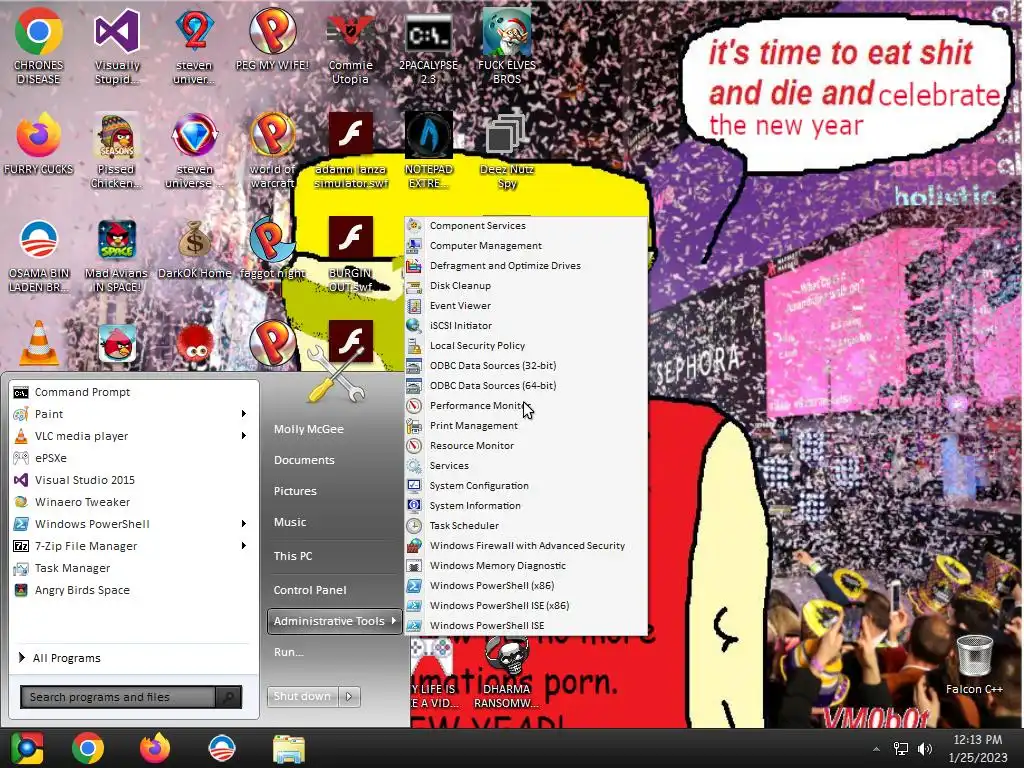
Task: Open the Shut down options arrow
Action: 349,697
